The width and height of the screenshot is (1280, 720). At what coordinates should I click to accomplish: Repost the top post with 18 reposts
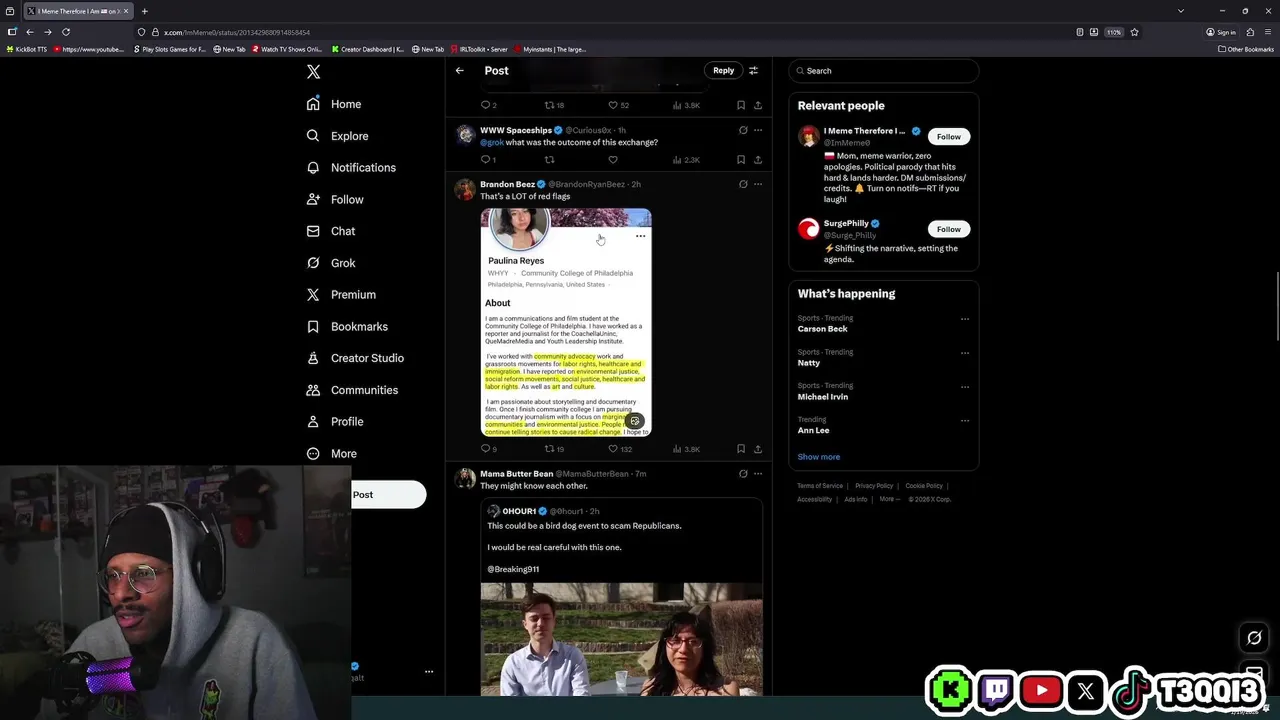[x=554, y=105]
